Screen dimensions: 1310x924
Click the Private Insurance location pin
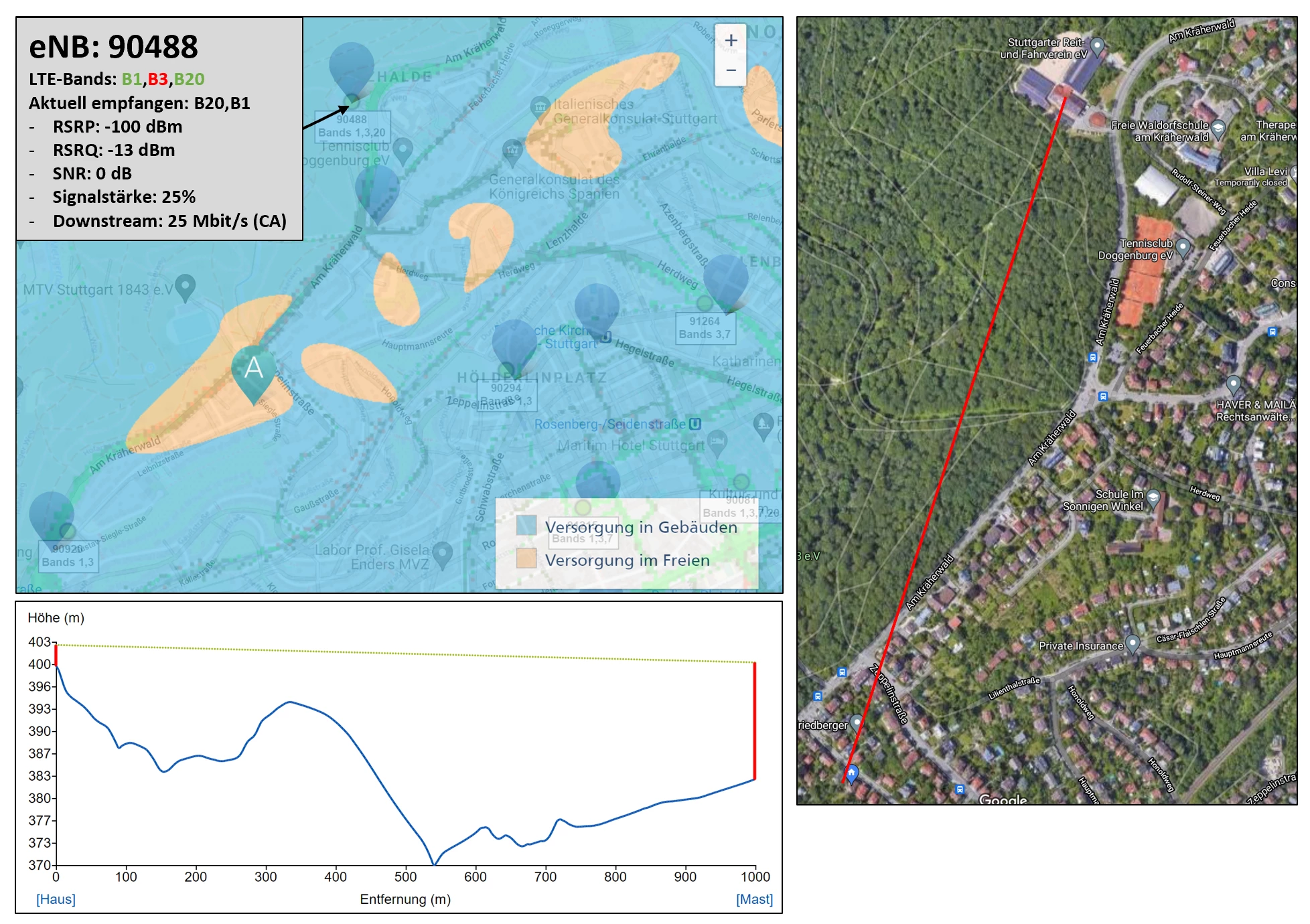(1133, 643)
